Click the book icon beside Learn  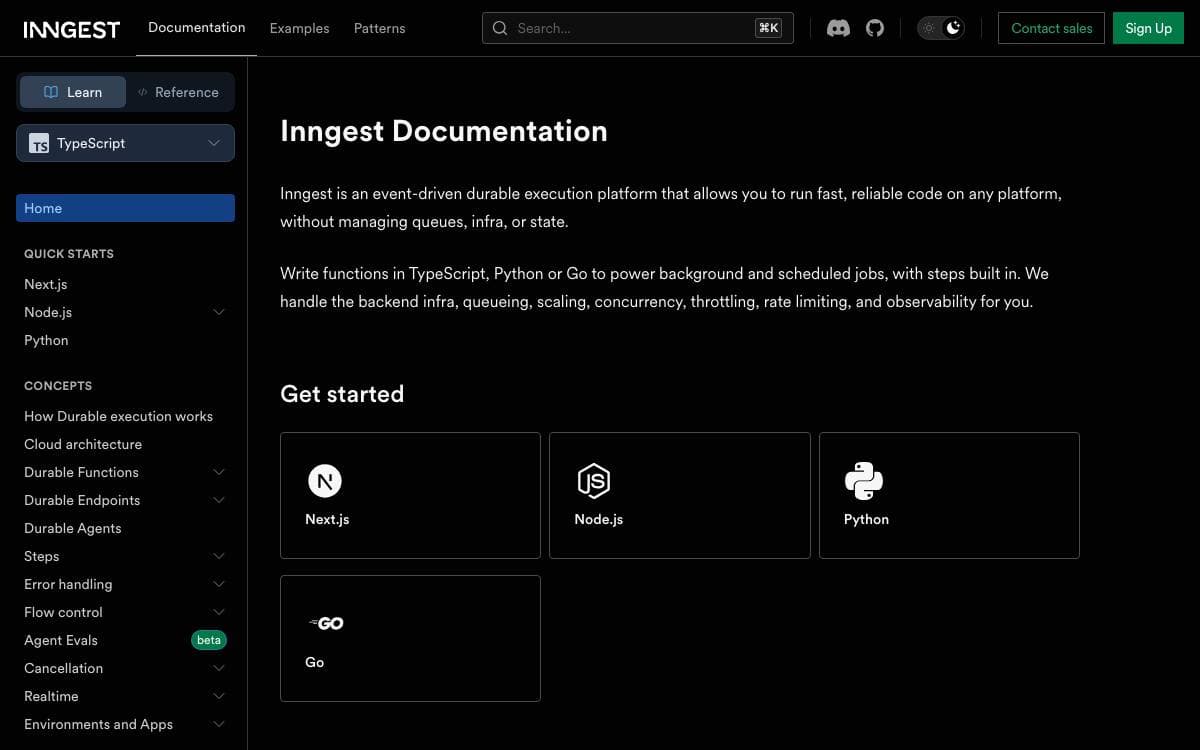51,92
